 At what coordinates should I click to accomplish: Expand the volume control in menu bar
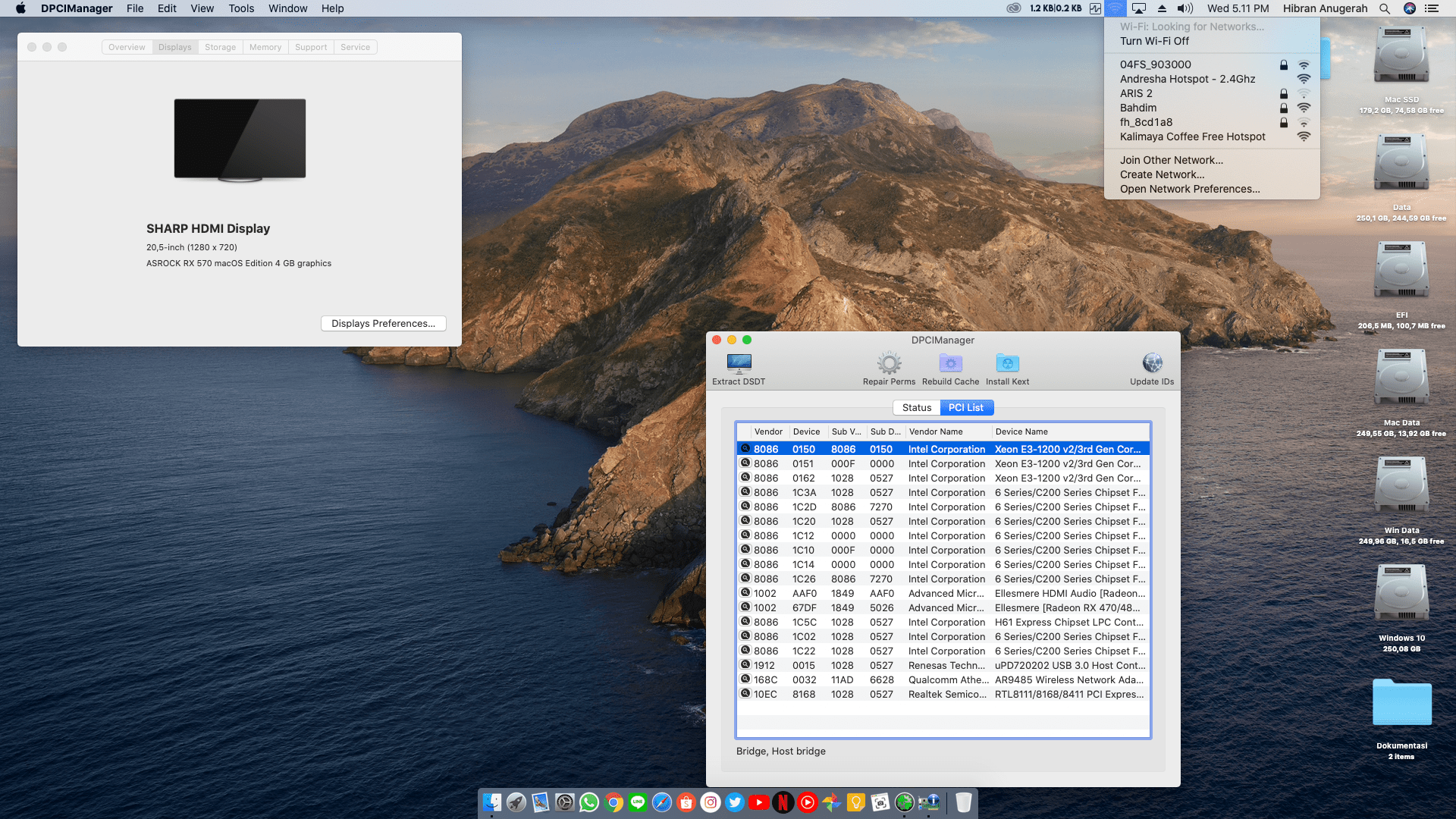(1185, 8)
